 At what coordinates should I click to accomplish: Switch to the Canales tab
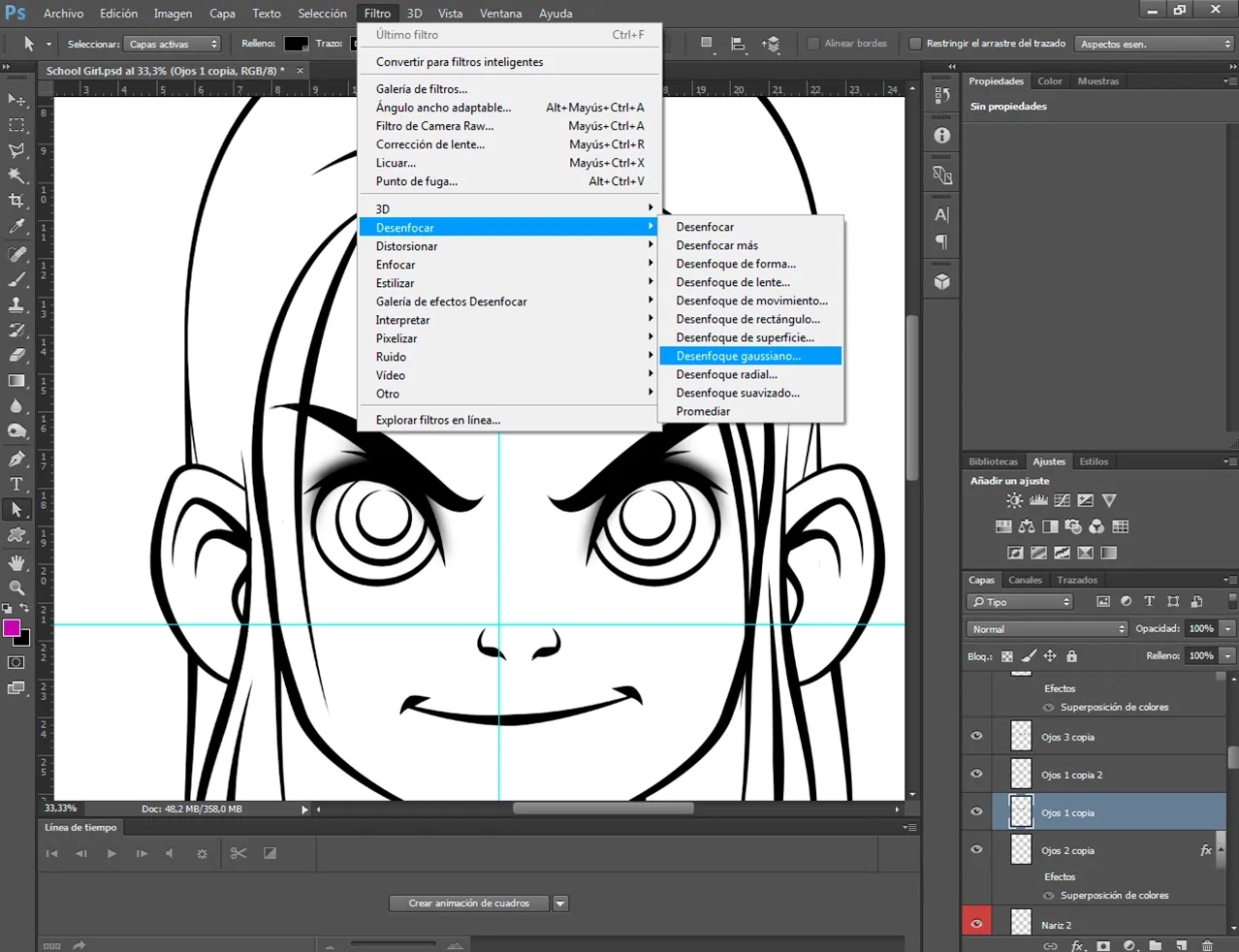tap(1025, 580)
